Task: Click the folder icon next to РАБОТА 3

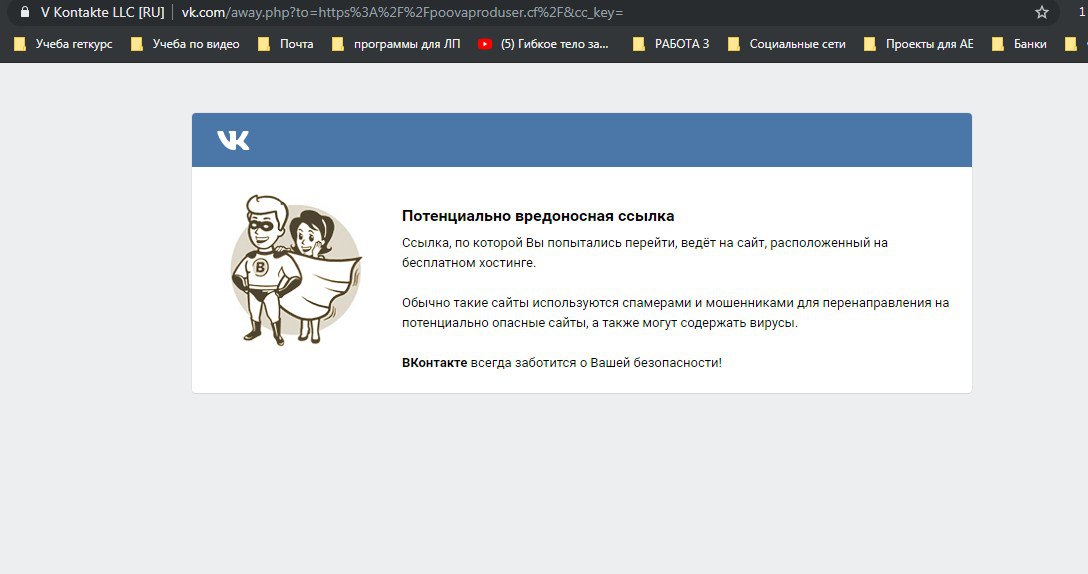Action: (639, 44)
